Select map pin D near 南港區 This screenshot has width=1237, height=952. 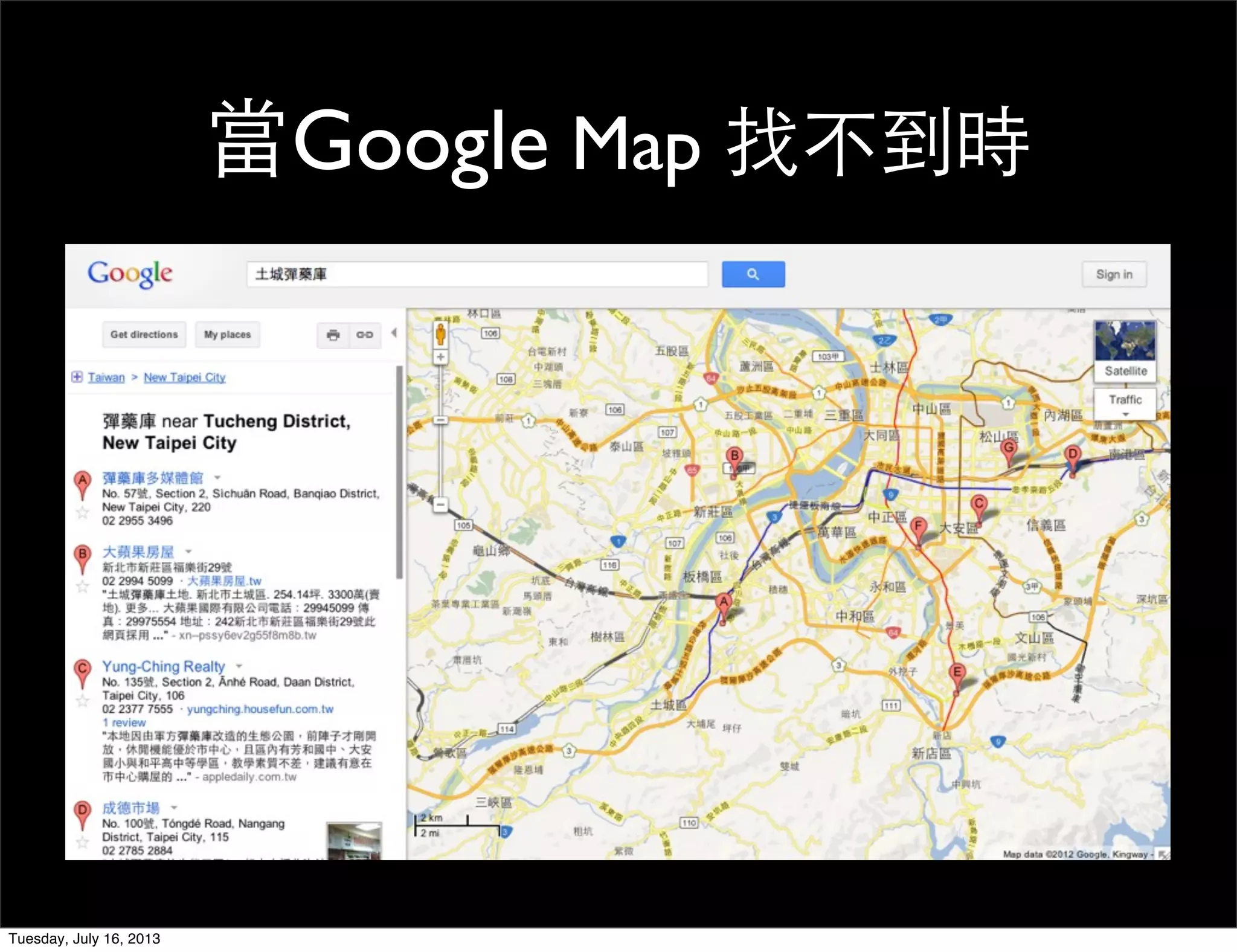pos(1072,461)
